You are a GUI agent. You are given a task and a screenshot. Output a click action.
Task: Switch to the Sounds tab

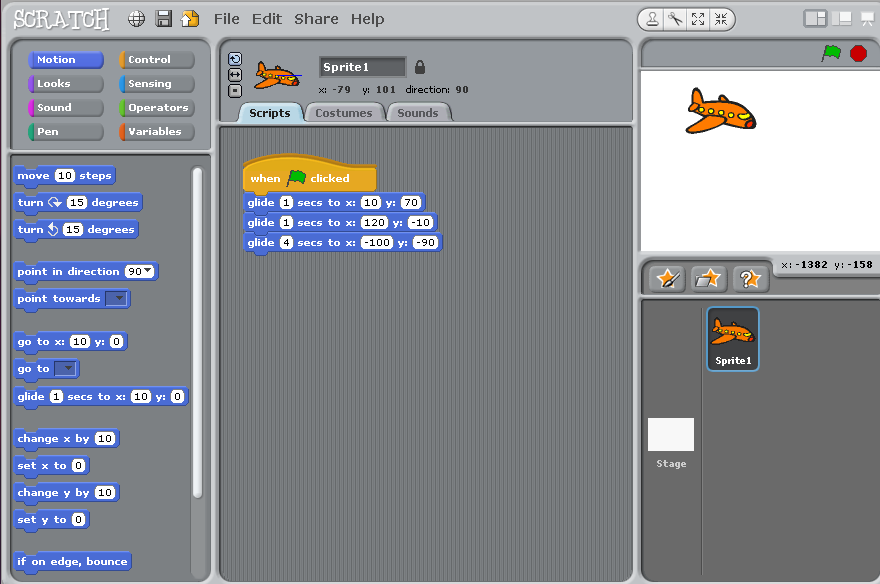(418, 113)
